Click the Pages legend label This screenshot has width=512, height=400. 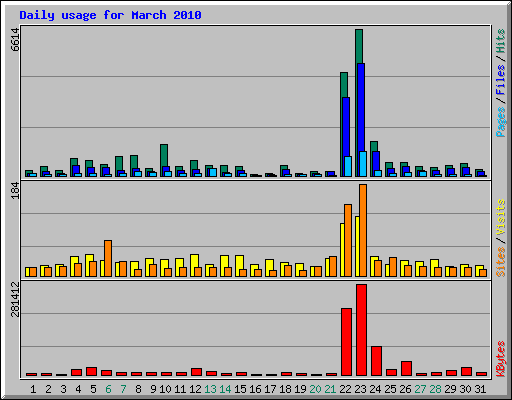pyautogui.click(x=501, y=122)
